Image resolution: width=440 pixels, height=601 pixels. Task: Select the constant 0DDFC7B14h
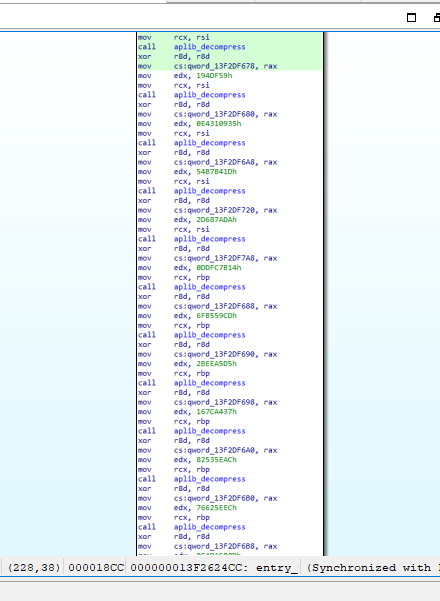coord(218,268)
